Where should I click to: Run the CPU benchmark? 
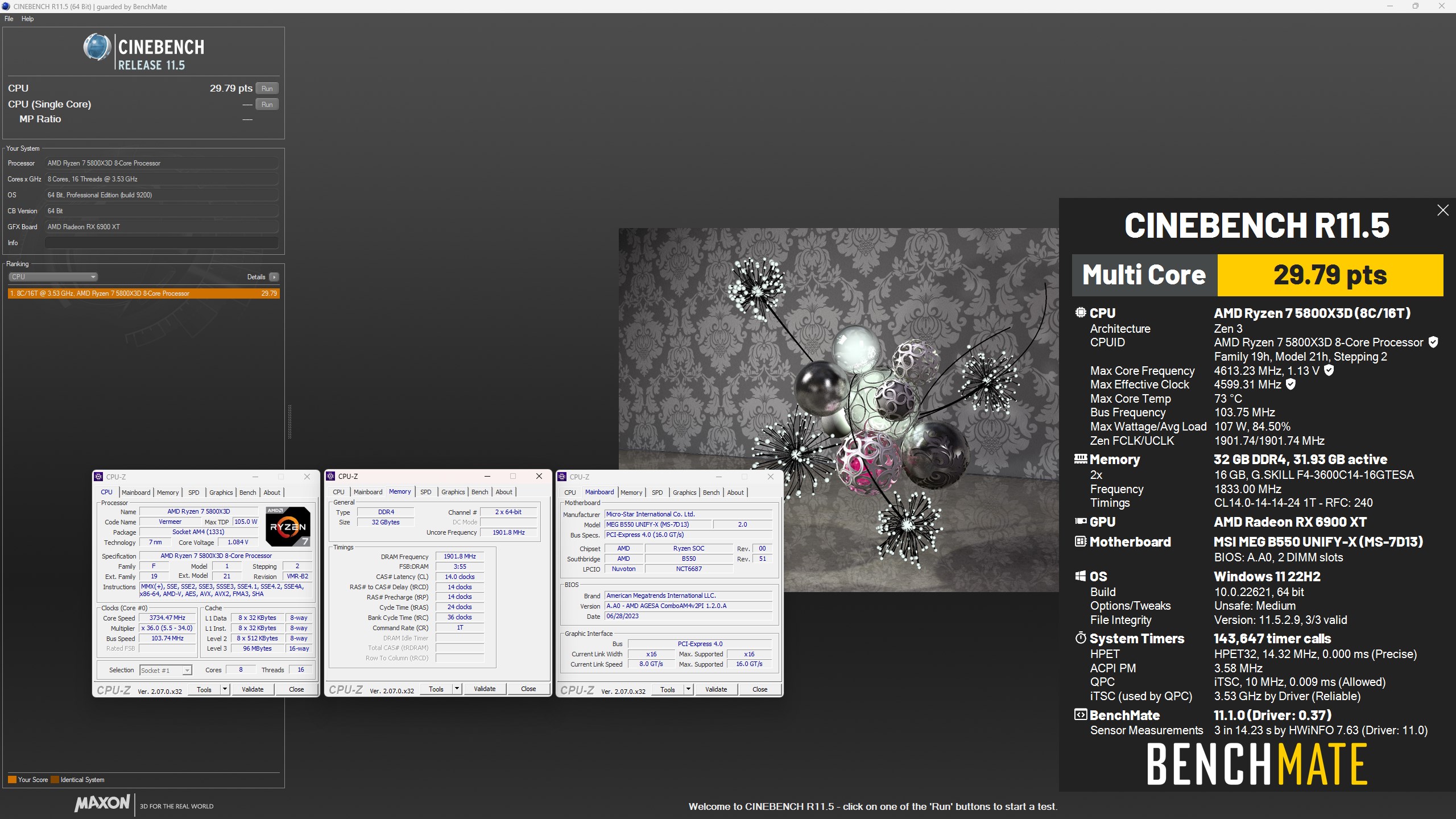coord(267,88)
